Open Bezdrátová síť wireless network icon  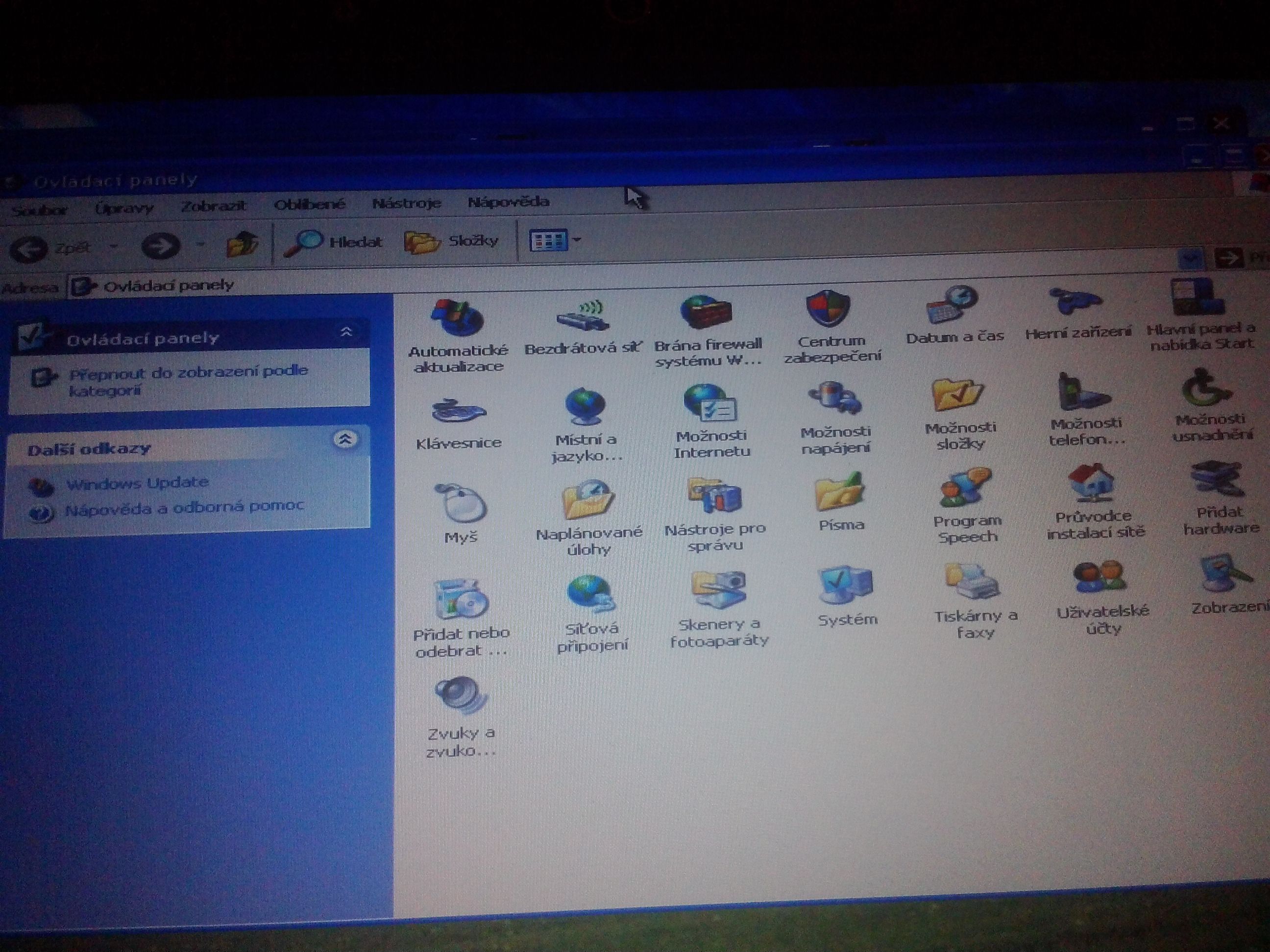pos(582,317)
